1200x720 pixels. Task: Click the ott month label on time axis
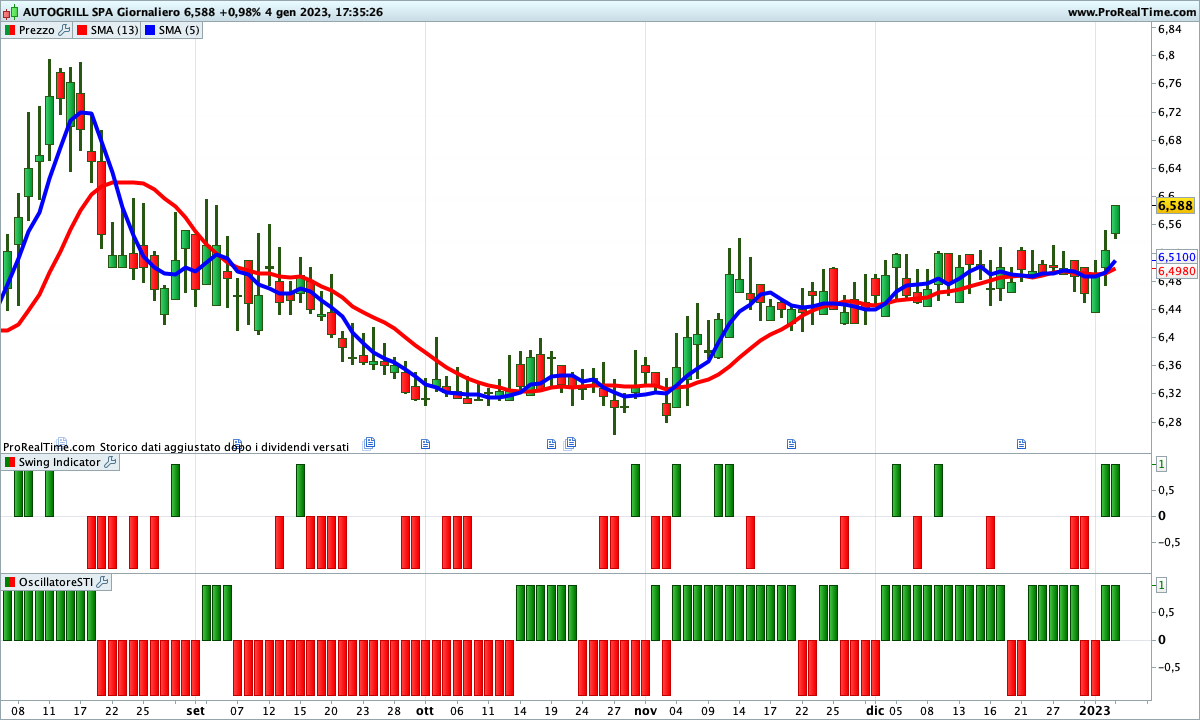pos(425,710)
